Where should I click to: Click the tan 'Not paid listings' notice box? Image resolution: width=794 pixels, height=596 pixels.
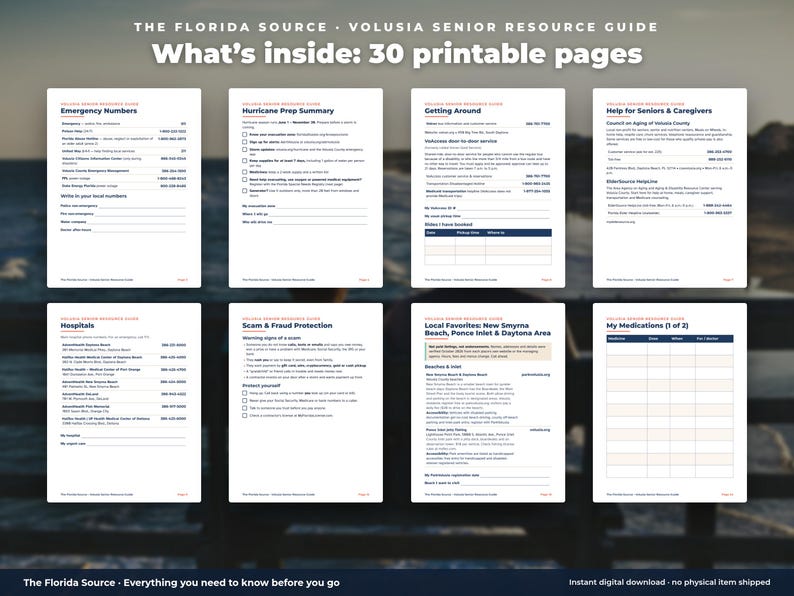(488, 351)
